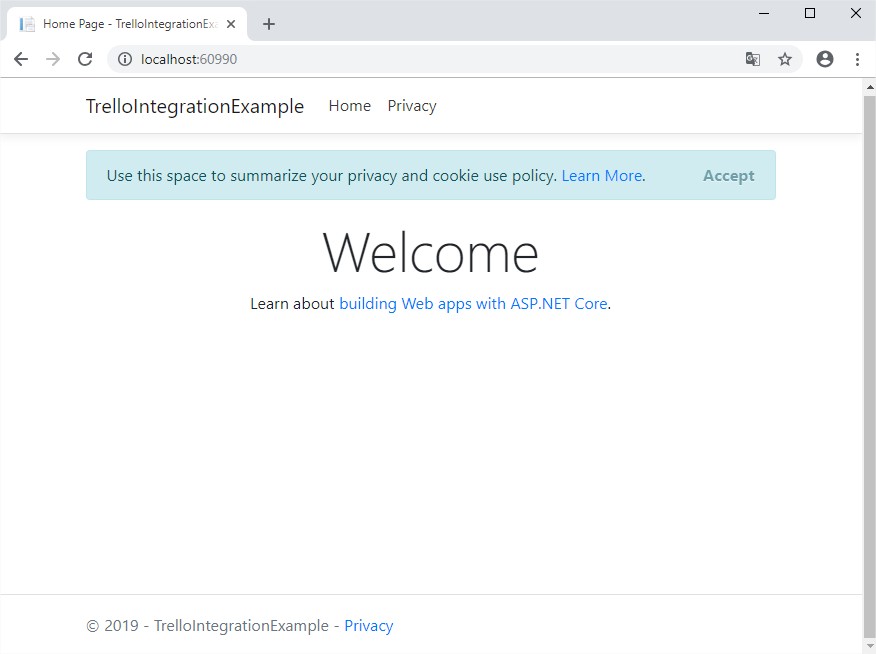Open Privacy in the navbar
Viewport: 876px width, 654px height.
pos(412,106)
